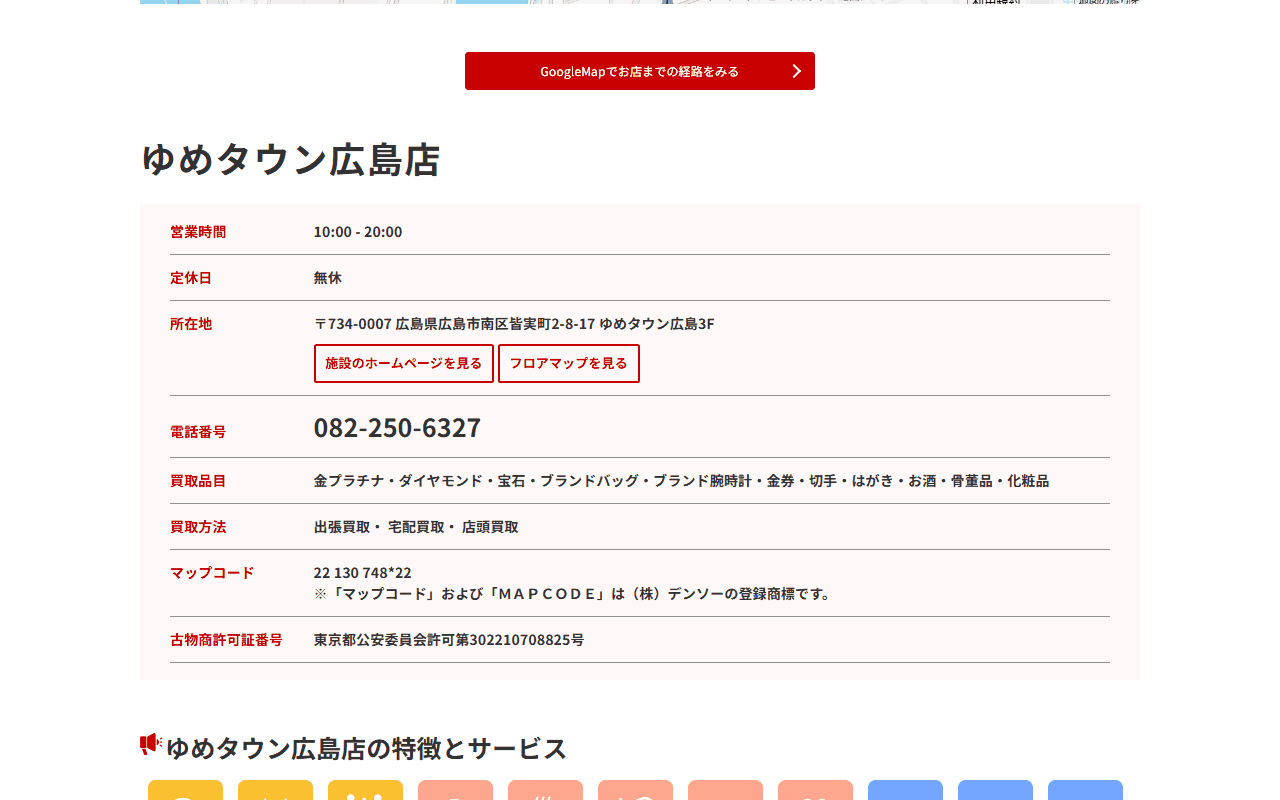The width and height of the screenshot is (1280, 800).
Task: Click the 買取品目 row label
Action: [198, 481]
